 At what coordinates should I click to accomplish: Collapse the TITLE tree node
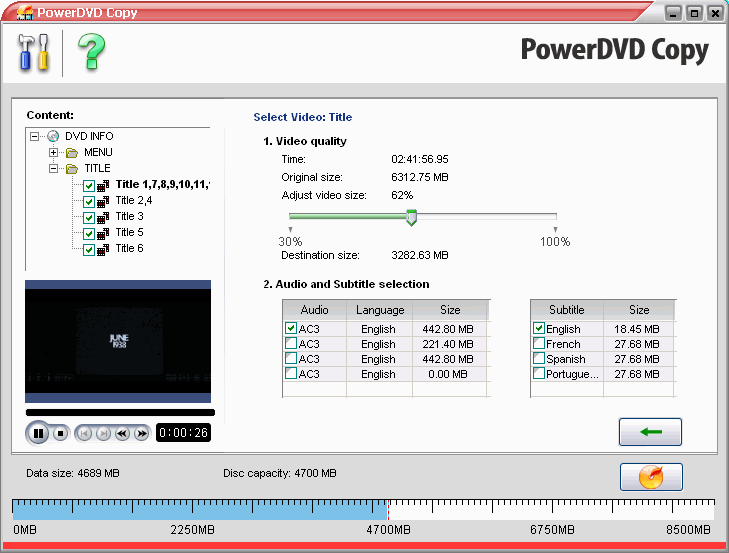[x=53, y=168]
